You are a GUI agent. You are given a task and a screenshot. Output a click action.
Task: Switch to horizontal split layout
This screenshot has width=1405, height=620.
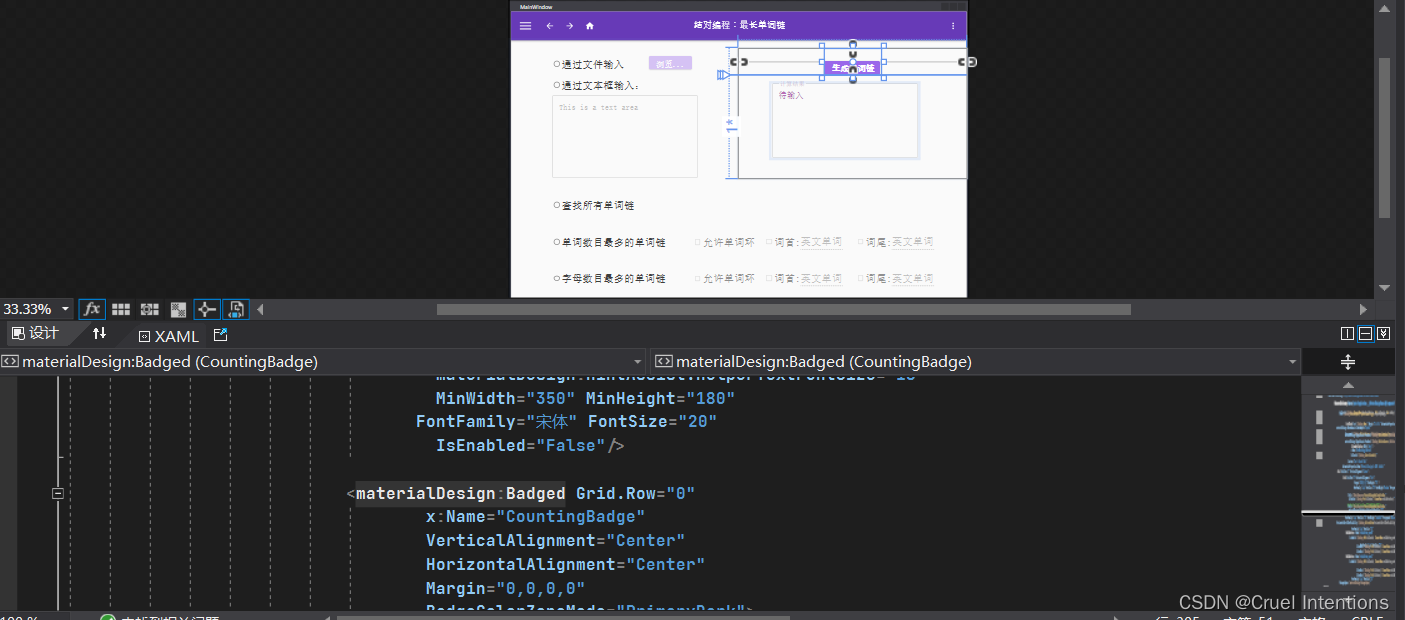coord(1365,333)
